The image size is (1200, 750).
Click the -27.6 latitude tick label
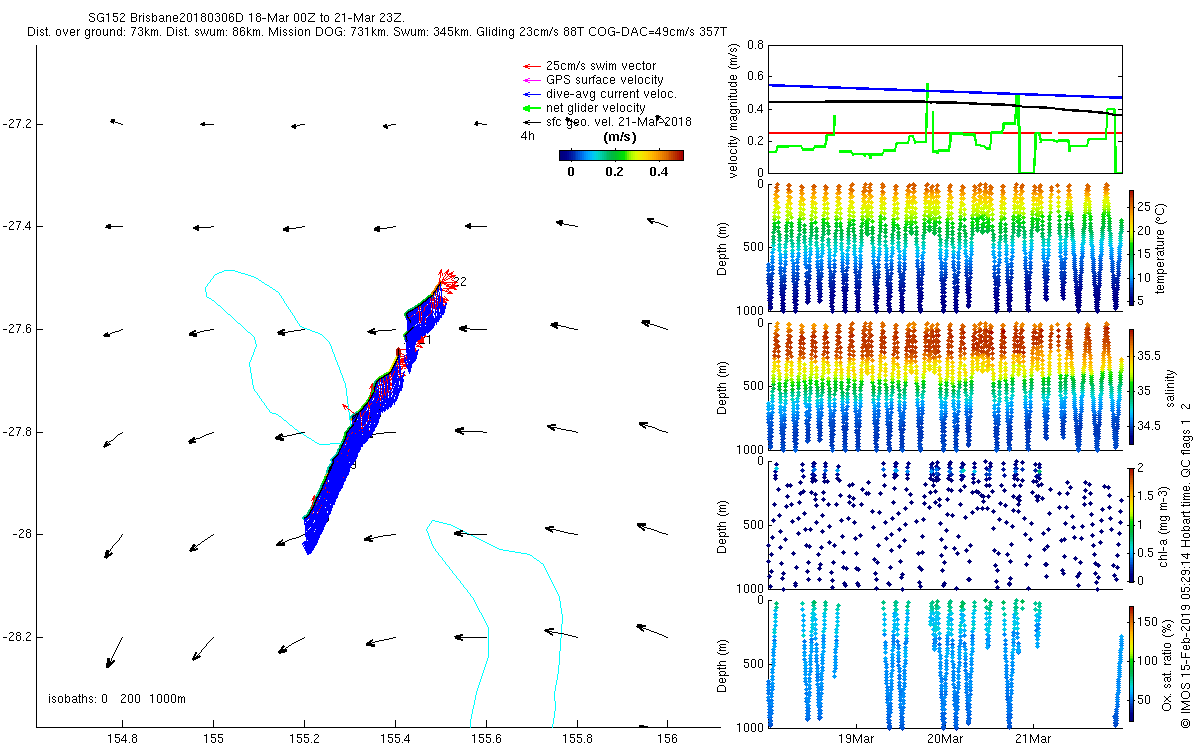17,329
